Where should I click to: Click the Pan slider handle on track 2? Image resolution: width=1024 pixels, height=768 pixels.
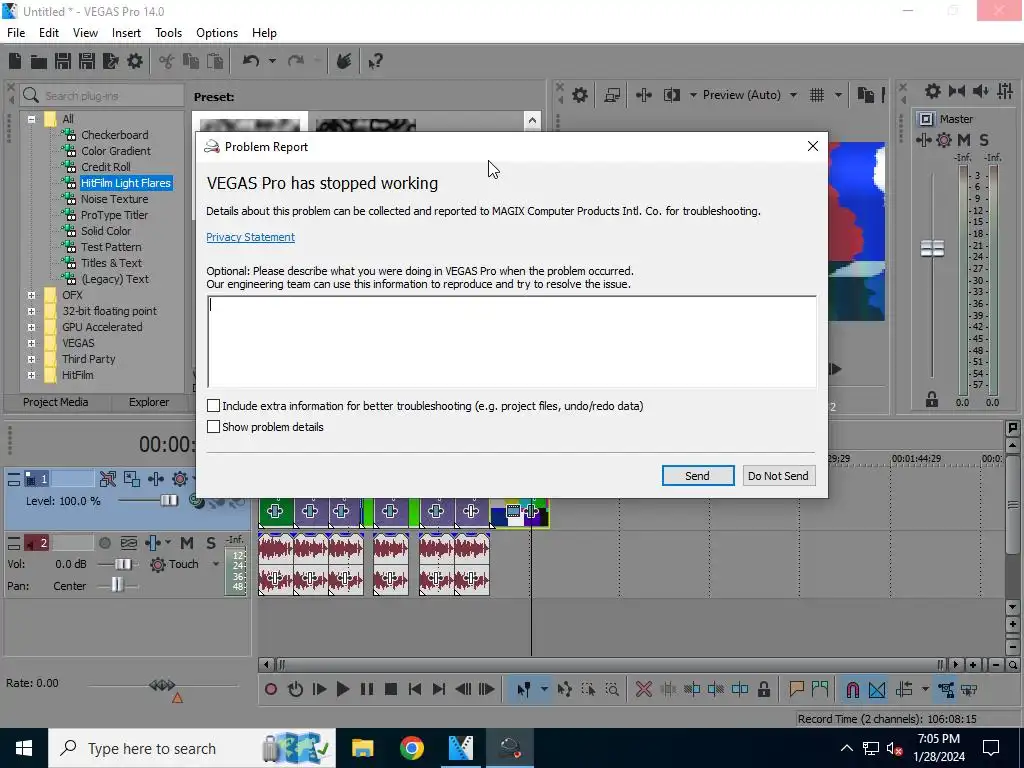point(117,585)
